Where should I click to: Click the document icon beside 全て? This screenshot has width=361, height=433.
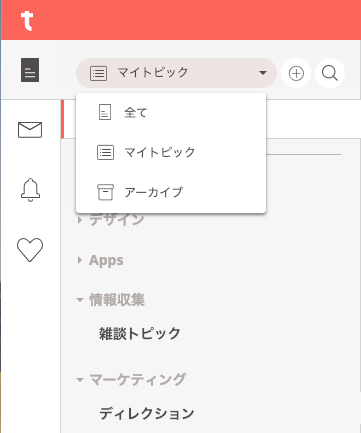pyautogui.click(x=105, y=112)
